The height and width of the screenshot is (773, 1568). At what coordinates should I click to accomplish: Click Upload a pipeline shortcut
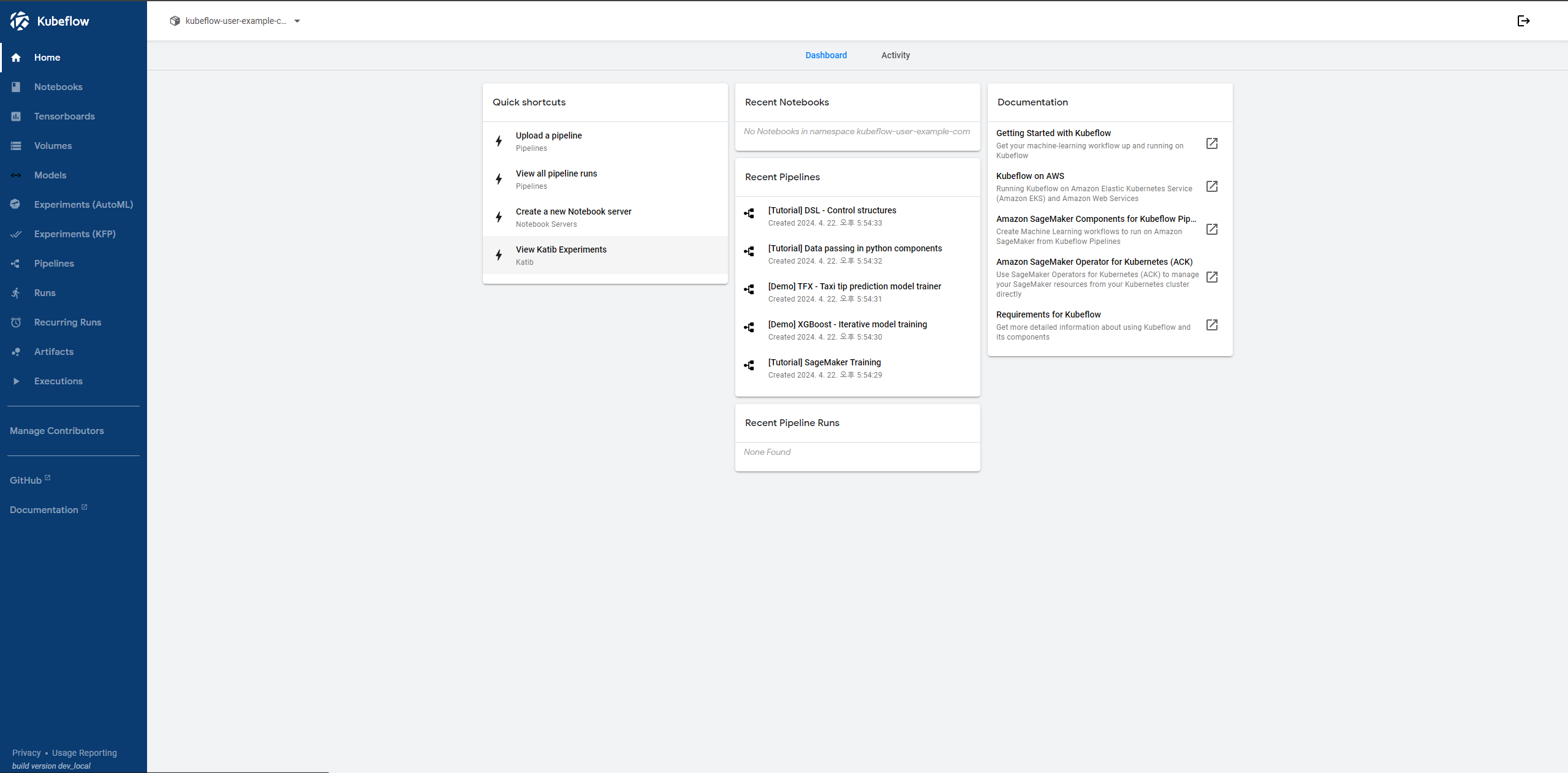[x=548, y=136]
